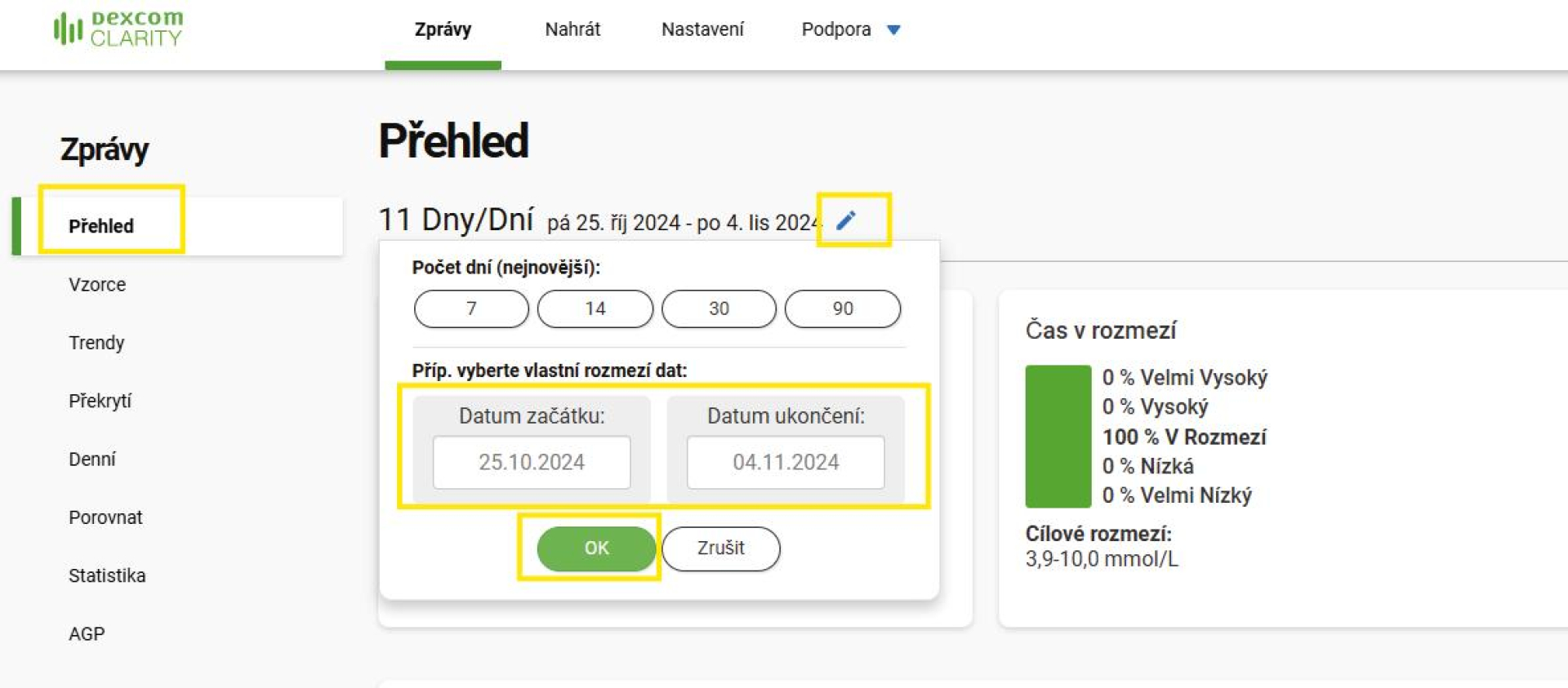Click the Datum začátku input field
The height and width of the screenshot is (688, 1568).
tap(532, 462)
